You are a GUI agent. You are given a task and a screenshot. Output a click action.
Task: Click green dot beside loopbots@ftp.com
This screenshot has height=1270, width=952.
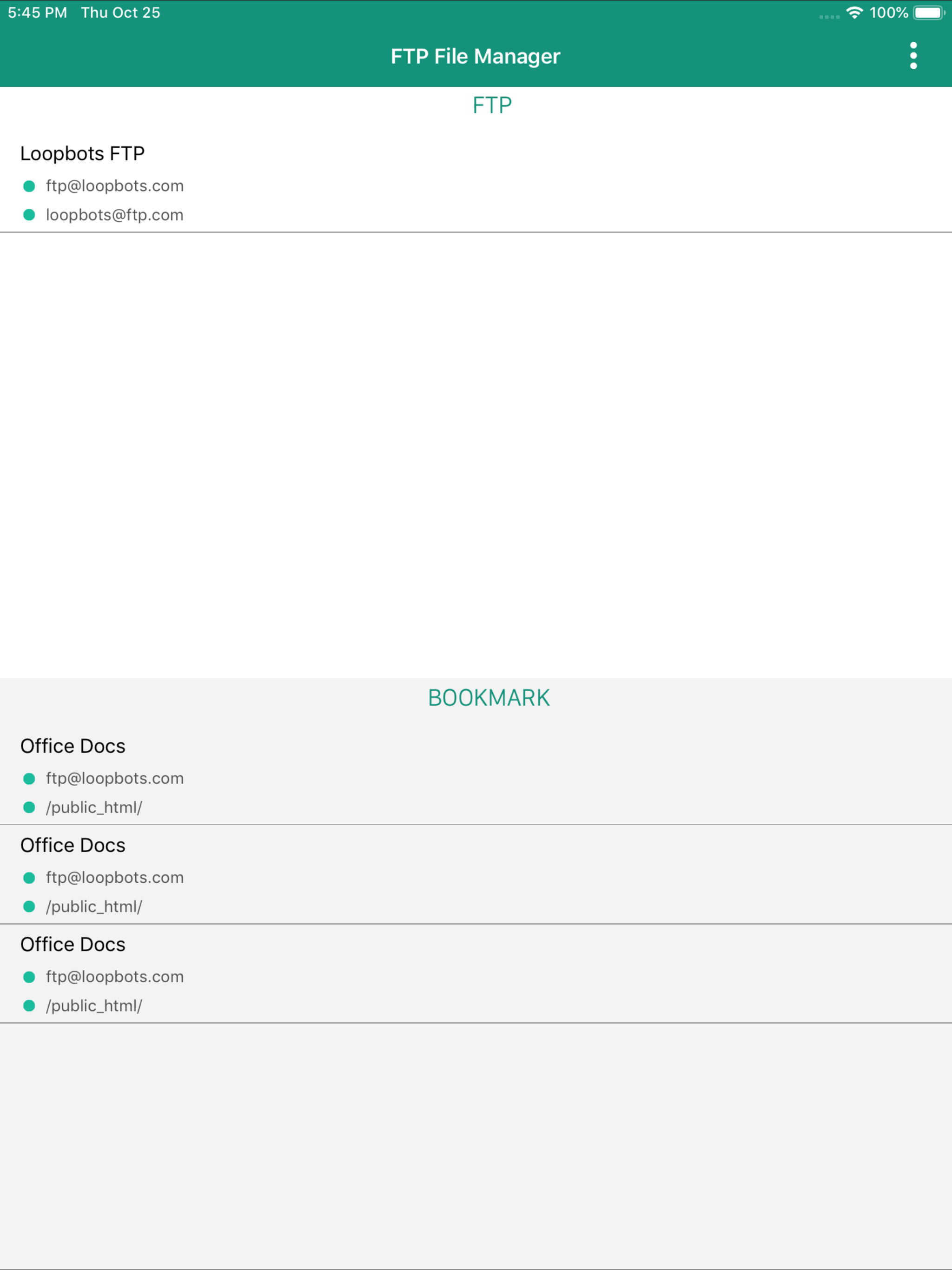(x=29, y=215)
